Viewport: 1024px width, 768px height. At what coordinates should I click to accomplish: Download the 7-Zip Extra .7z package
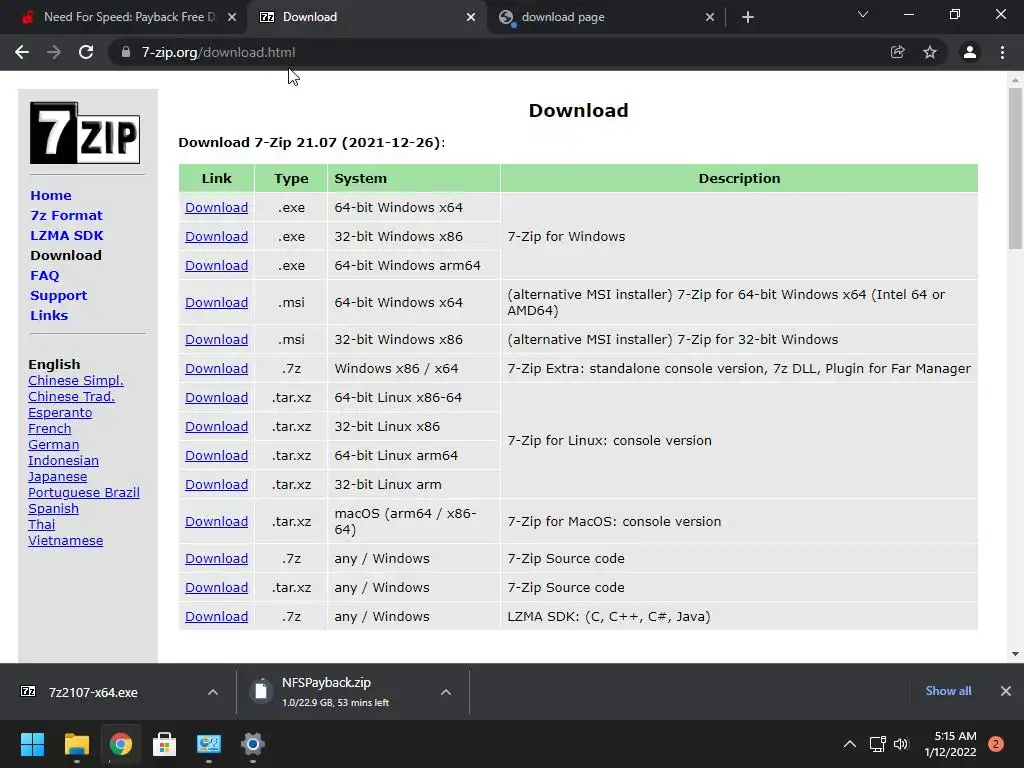click(x=216, y=368)
